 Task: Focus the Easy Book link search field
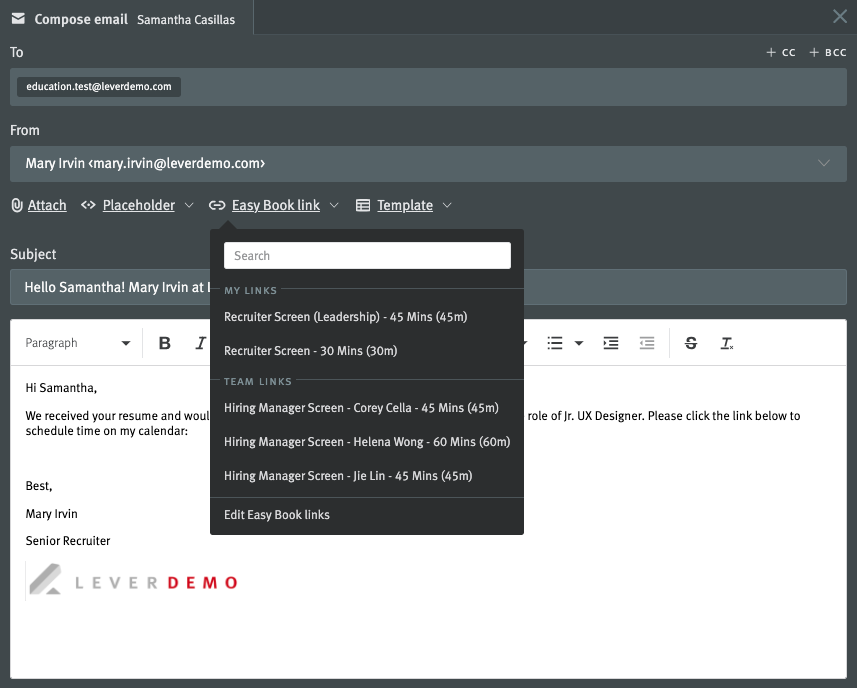pyautogui.click(x=367, y=256)
